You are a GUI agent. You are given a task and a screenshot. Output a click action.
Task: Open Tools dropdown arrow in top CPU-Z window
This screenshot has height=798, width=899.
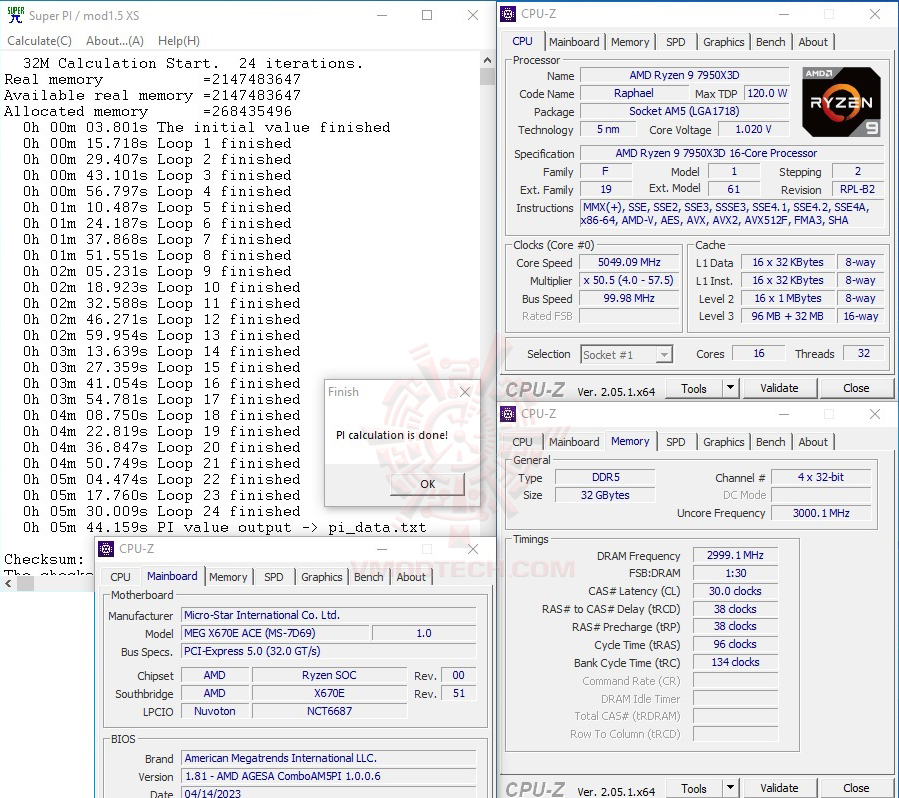[x=730, y=388]
